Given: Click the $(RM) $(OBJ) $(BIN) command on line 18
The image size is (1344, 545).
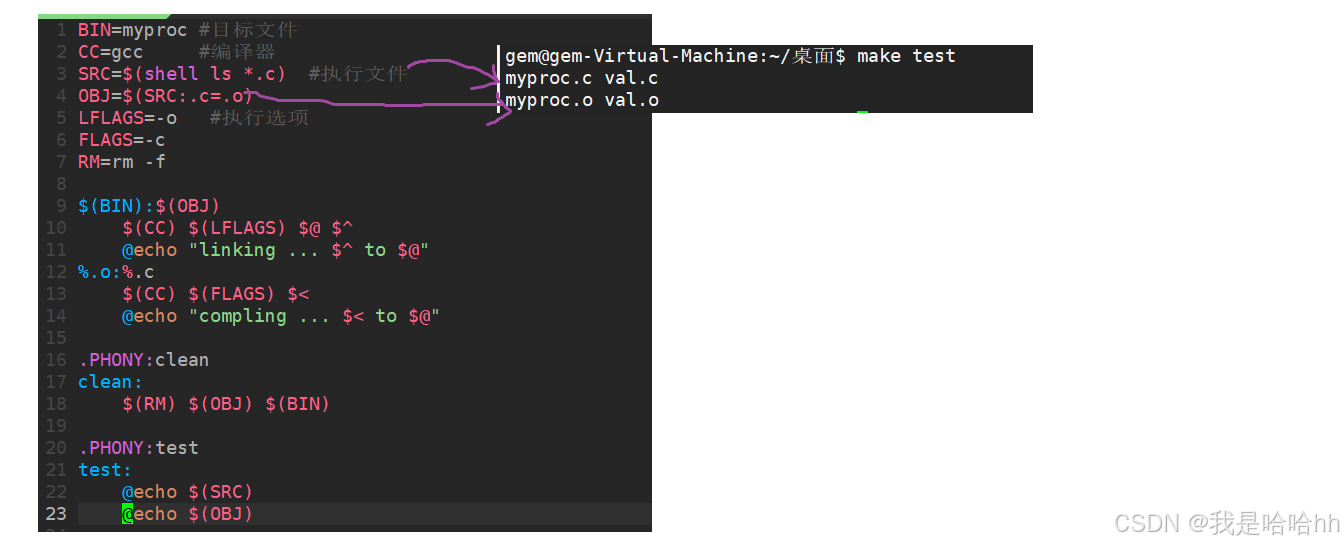Looking at the screenshot, I should tap(226, 404).
